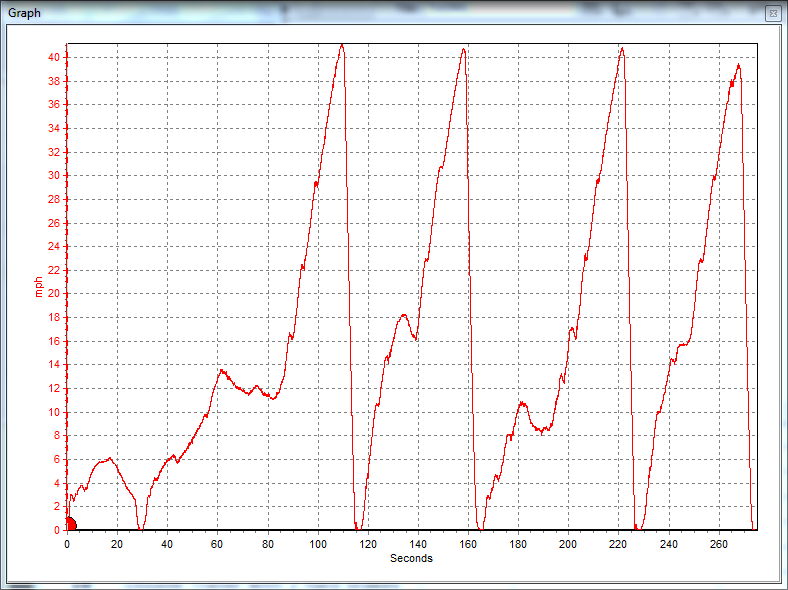Select the last speed peak near 268 seconds
This screenshot has height=590, width=788.
pyautogui.click(x=738, y=66)
